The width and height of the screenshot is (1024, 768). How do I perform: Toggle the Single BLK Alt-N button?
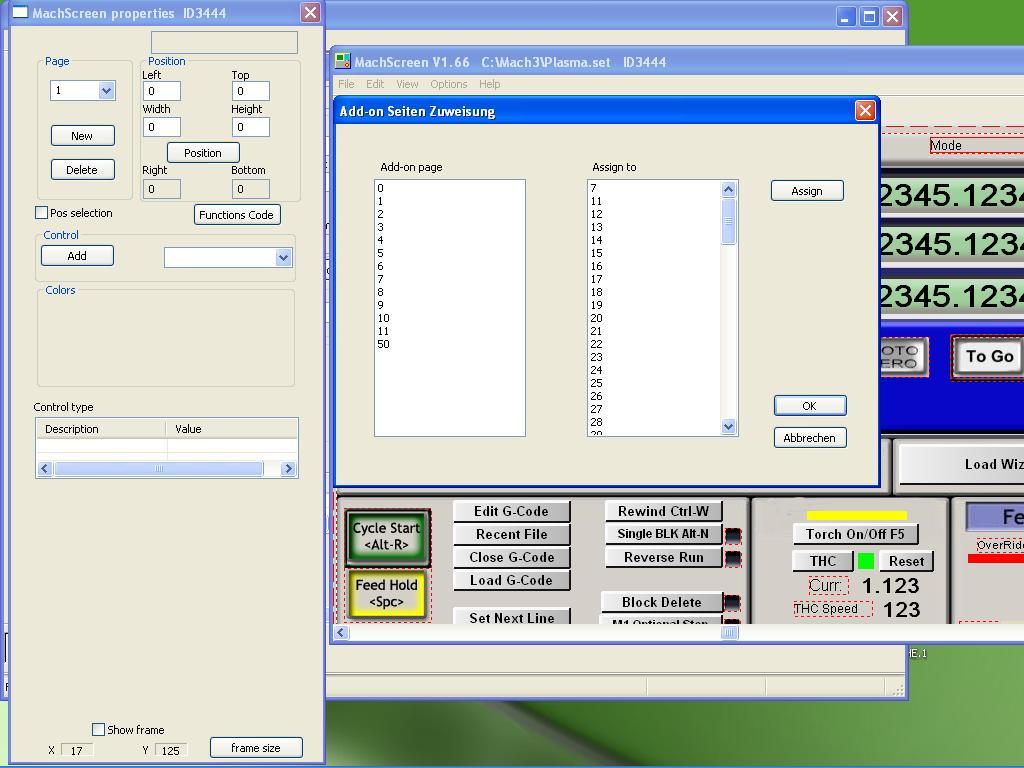[664, 534]
